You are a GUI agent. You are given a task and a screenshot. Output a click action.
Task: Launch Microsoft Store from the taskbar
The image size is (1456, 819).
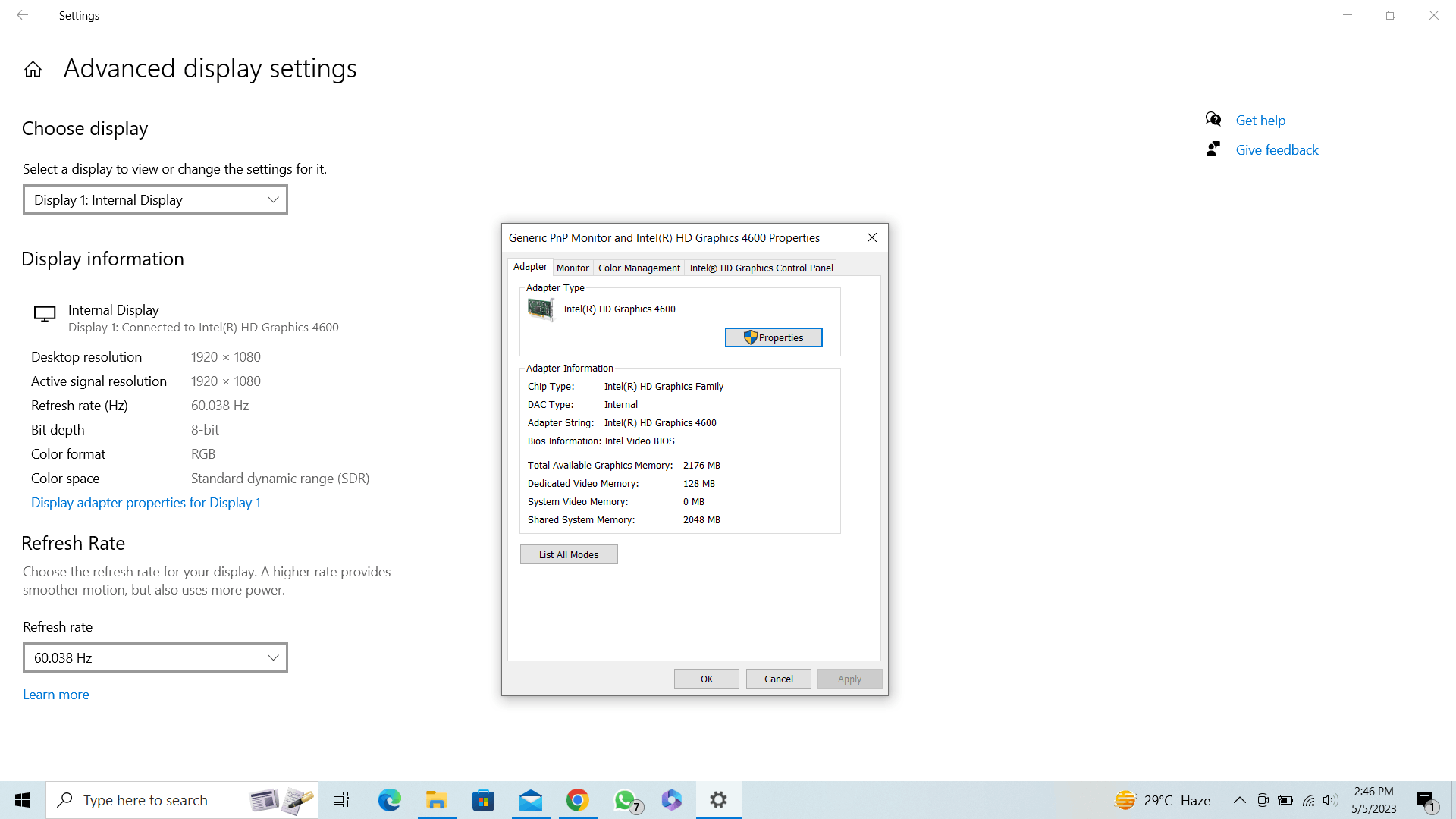483,800
